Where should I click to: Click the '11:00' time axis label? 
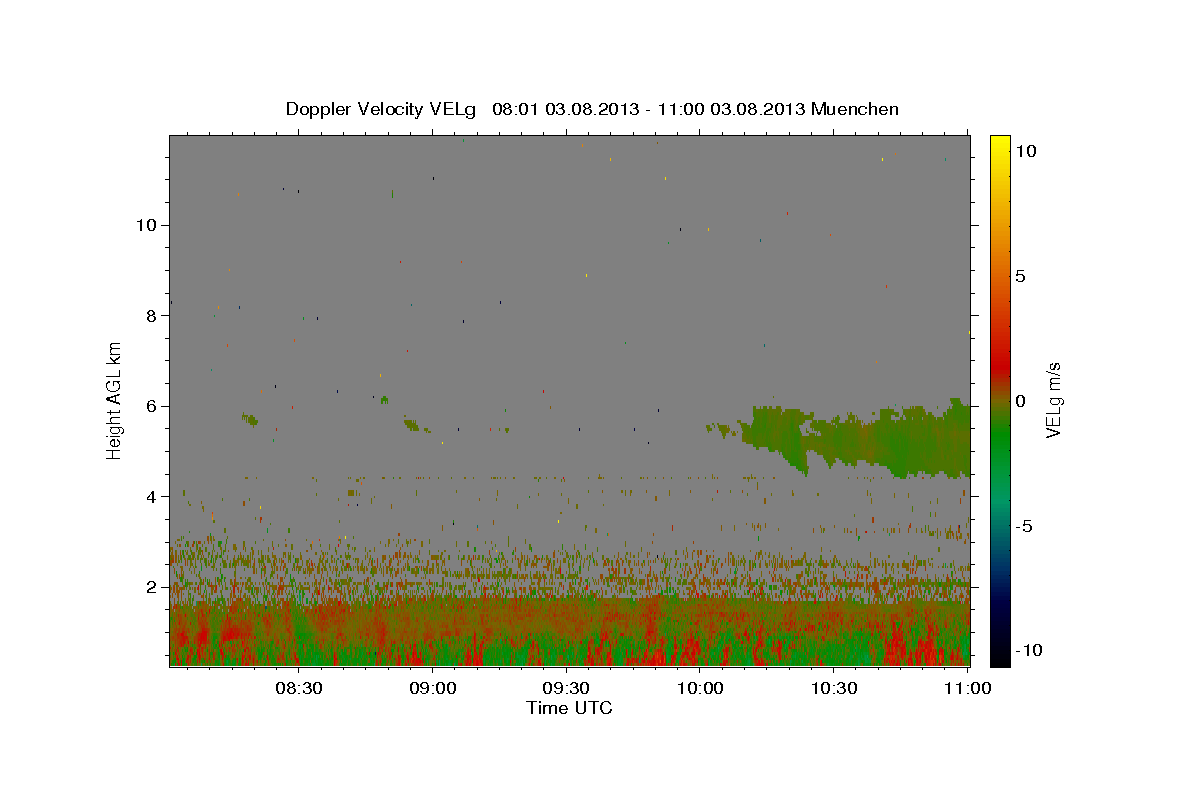(968, 688)
